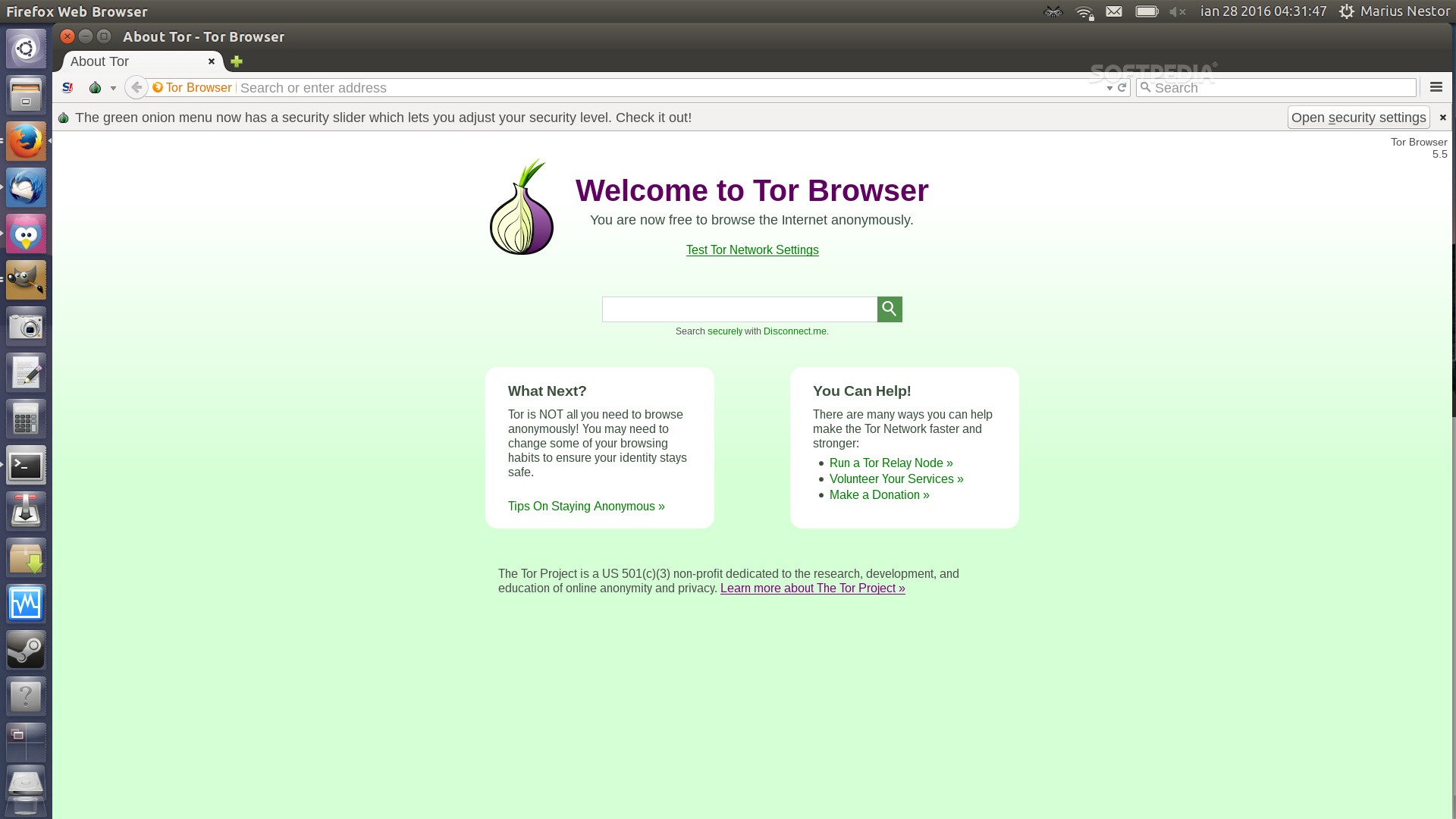This screenshot has width=1456, height=819.
Task: Click the separate Search bar input field
Action: (1281, 87)
